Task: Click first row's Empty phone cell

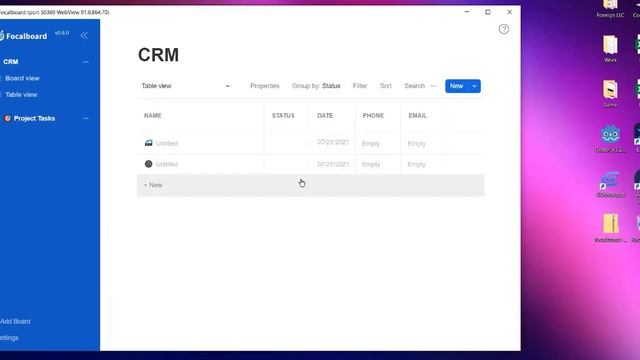Action: coord(371,143)
